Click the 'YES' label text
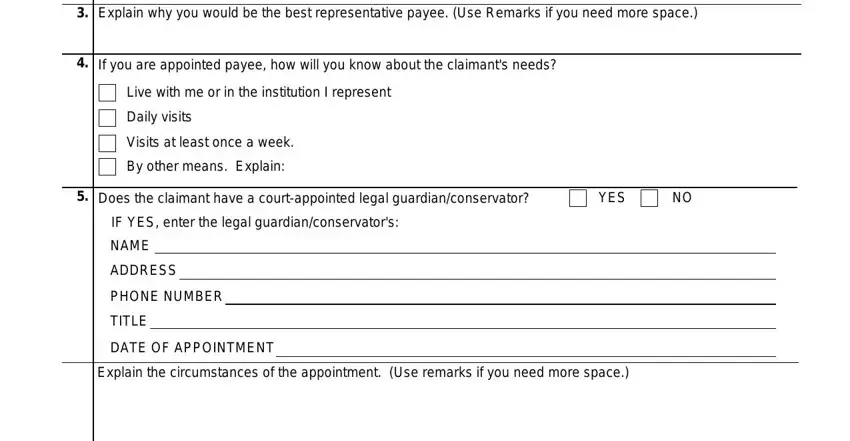 (x=611, y=198)
